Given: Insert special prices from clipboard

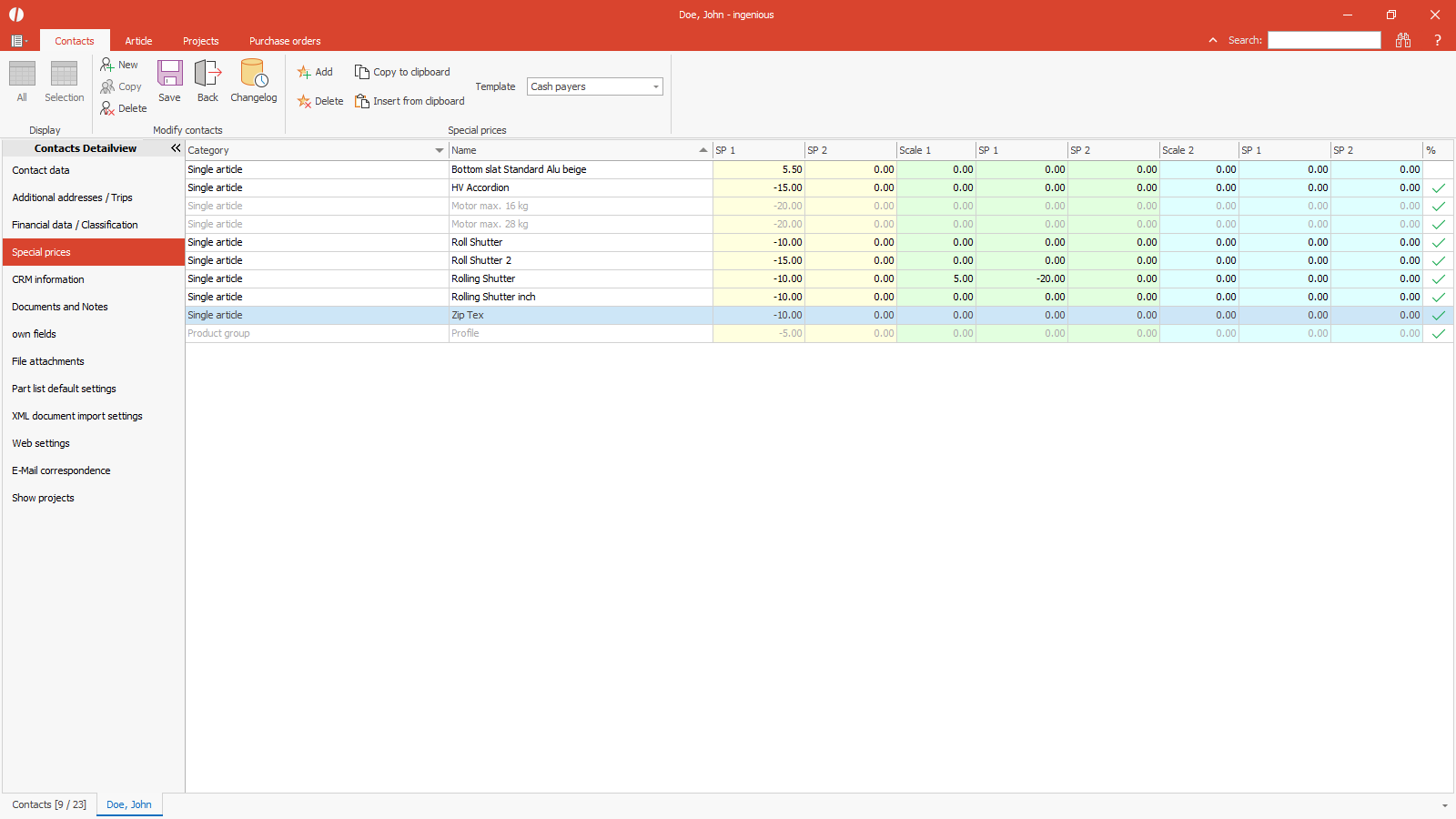Looking at the screenshot, I should click(x=409, y=101).
